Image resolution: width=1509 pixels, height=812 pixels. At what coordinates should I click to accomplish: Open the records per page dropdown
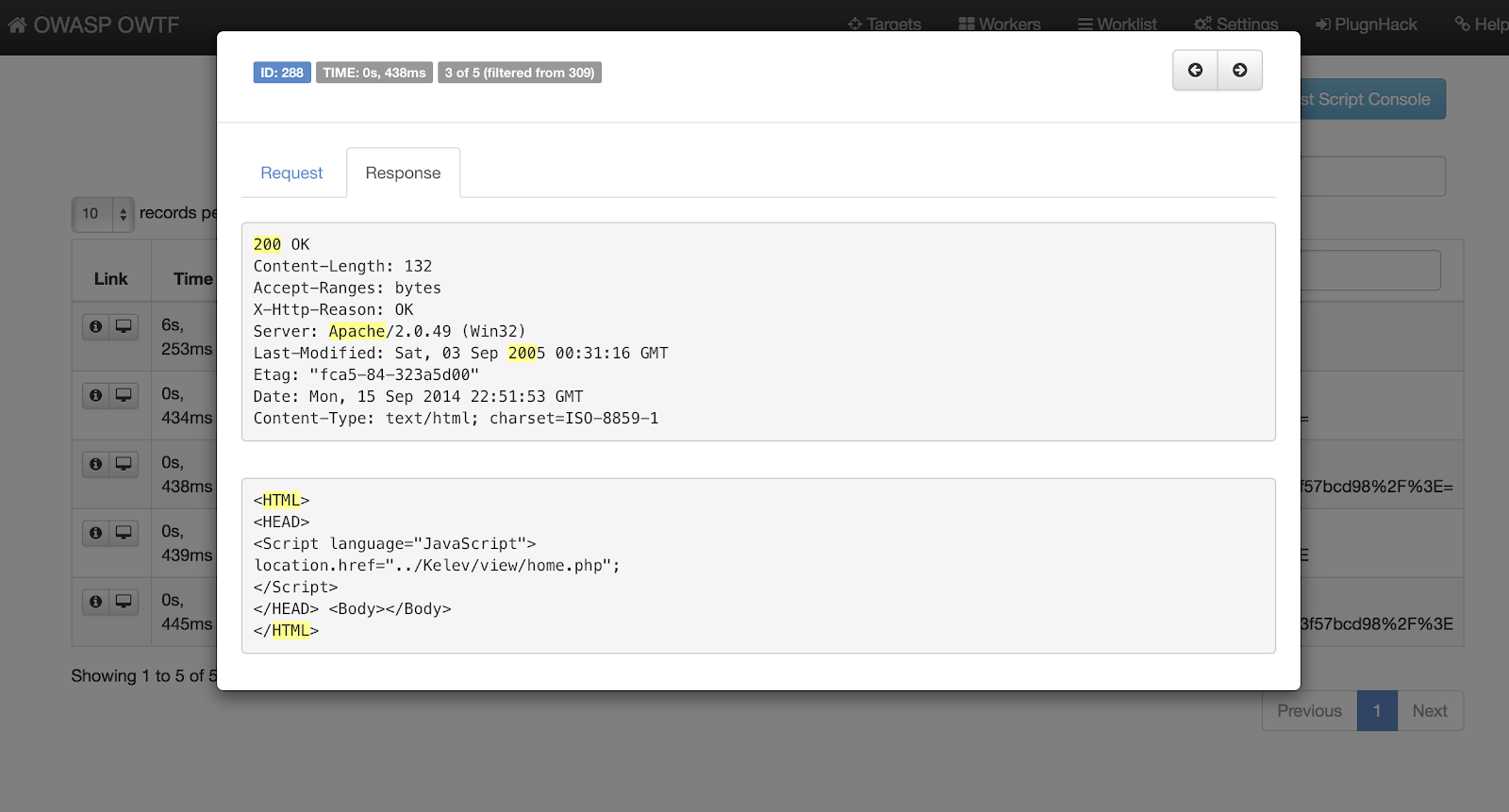103,214
